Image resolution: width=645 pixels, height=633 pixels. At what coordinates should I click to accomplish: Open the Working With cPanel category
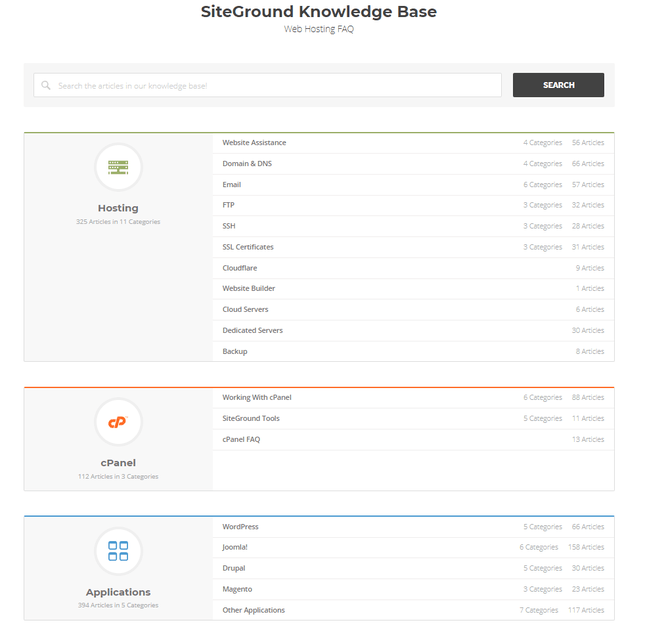257,397
